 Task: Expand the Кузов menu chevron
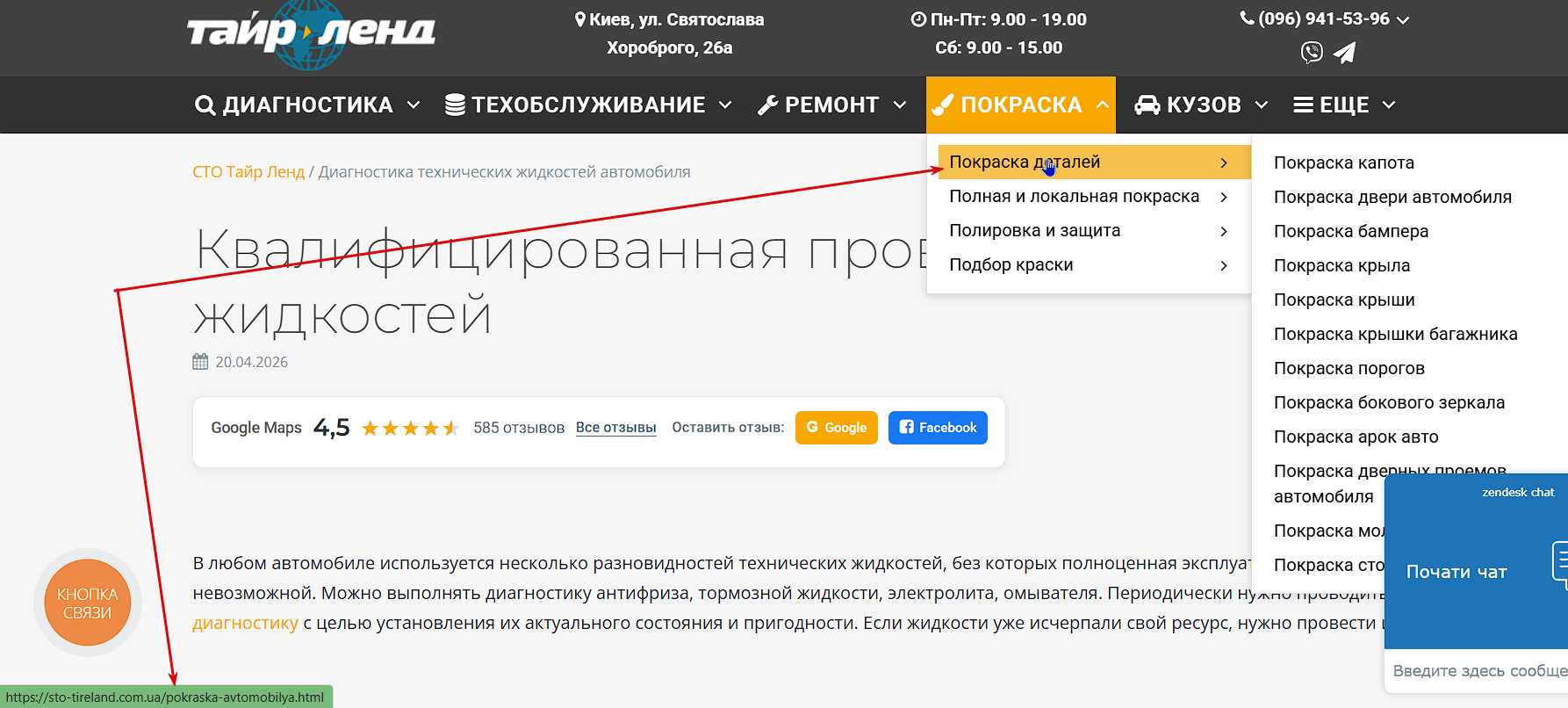point(1262,105)
